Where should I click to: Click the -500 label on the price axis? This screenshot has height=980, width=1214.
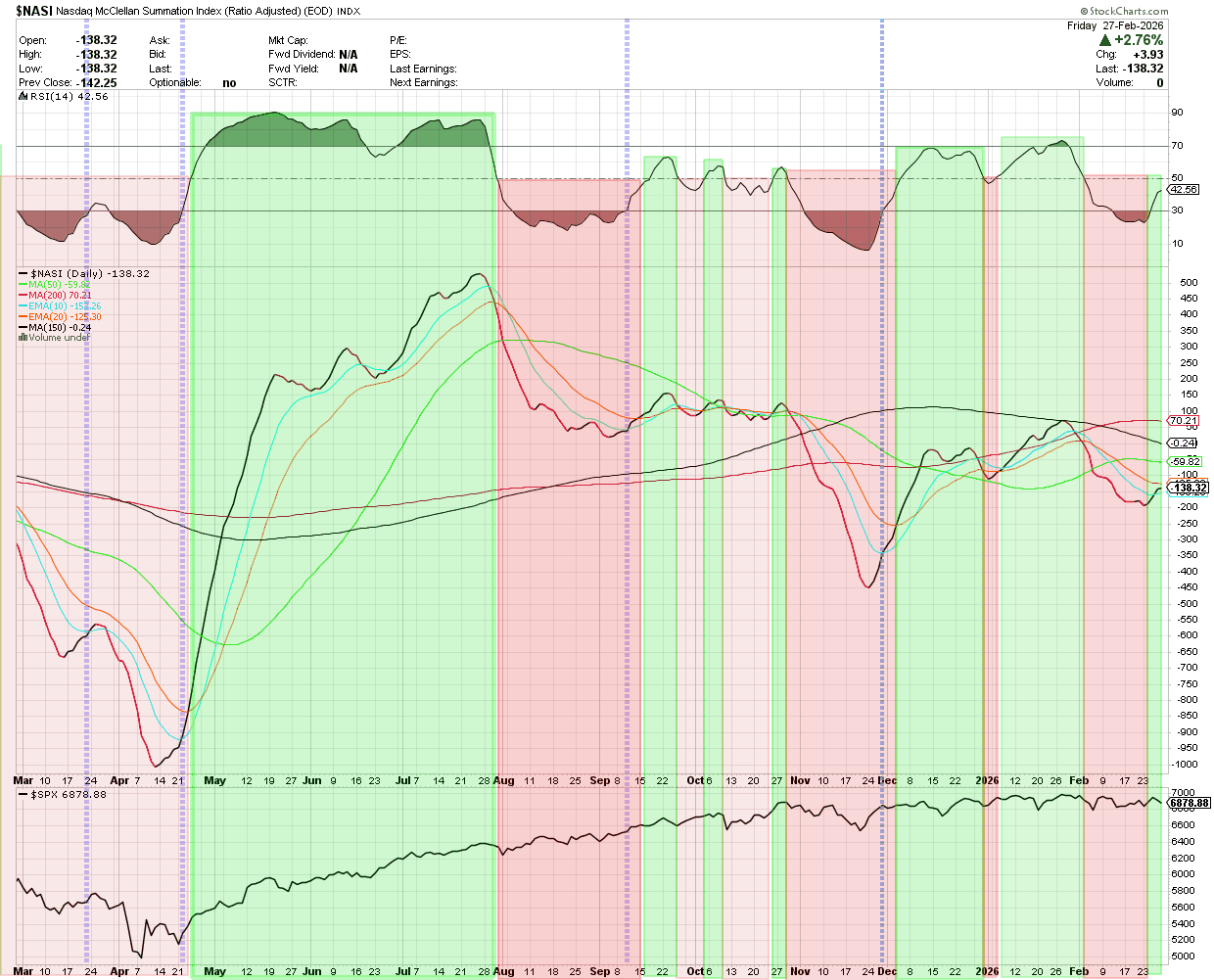[1188, 604]
